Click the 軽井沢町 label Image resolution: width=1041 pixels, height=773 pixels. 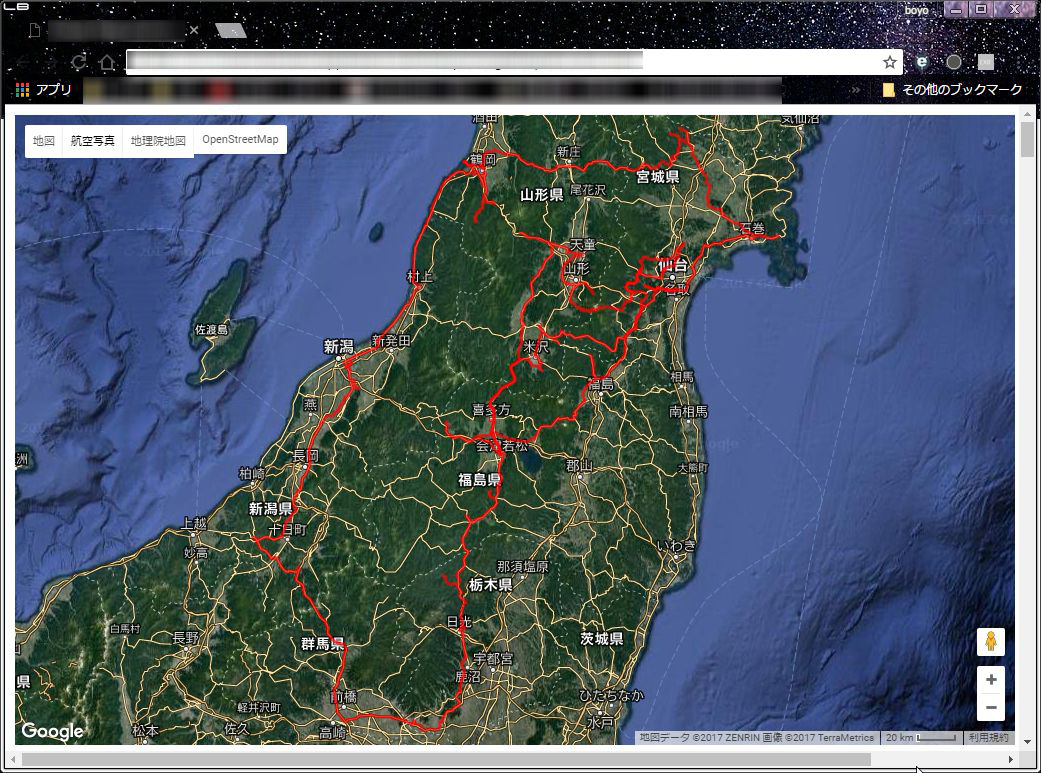[259, 708]
